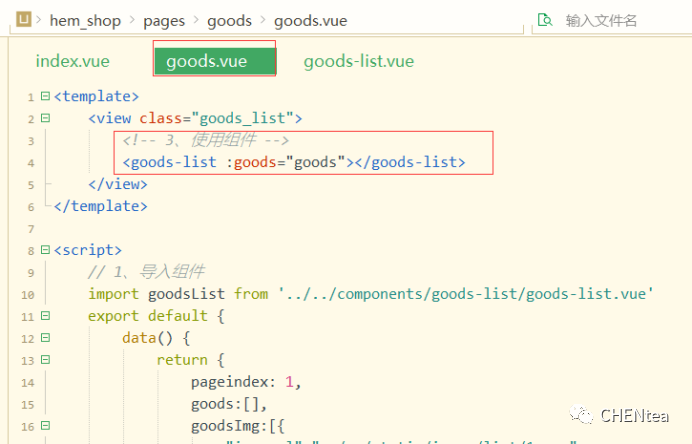This screenshot has width=692, height=444.
Task: Collapse the data() function on line 12
Action: pos(45,338)
